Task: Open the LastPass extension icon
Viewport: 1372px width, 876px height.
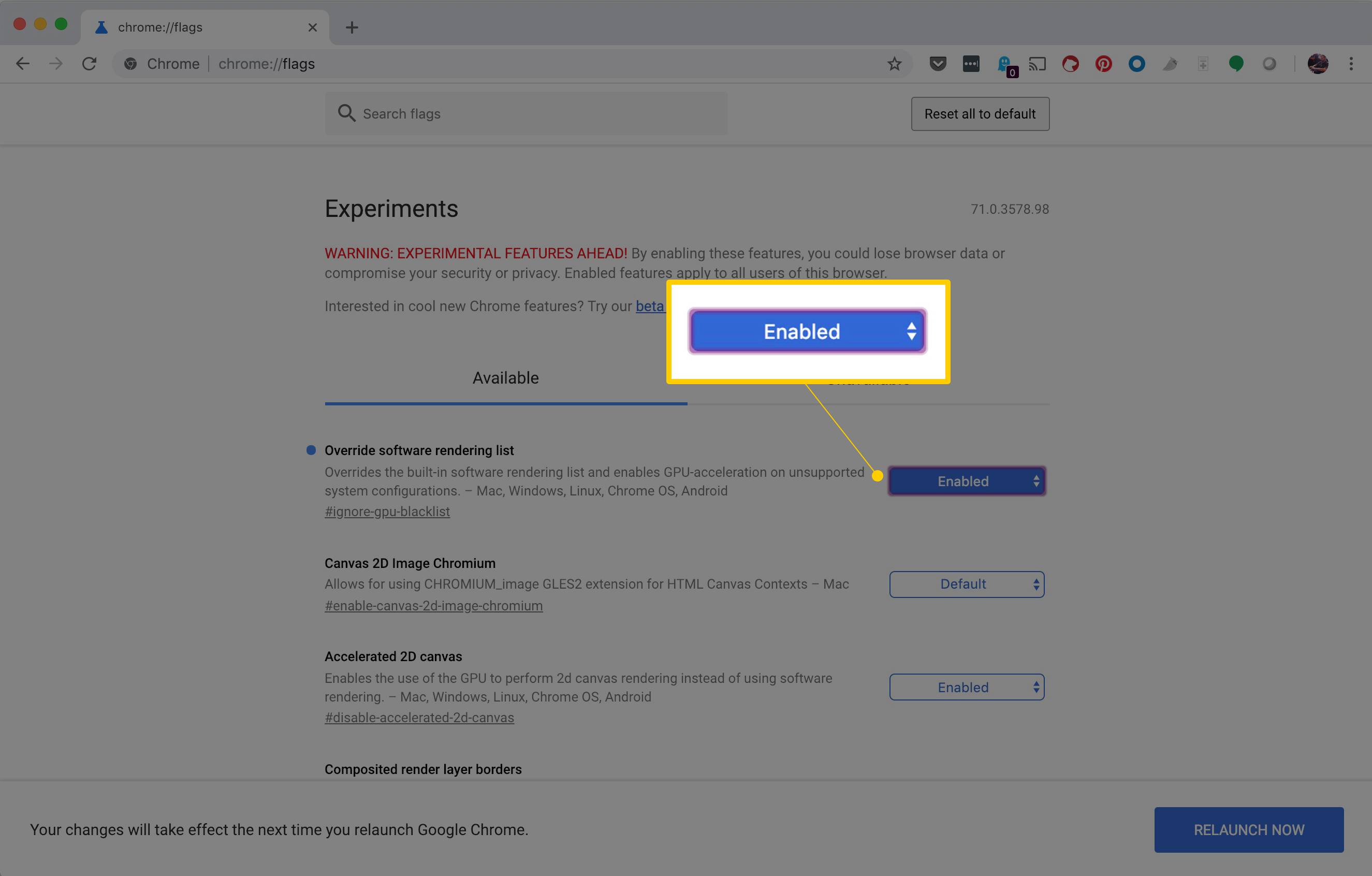Action: [971, 64]
